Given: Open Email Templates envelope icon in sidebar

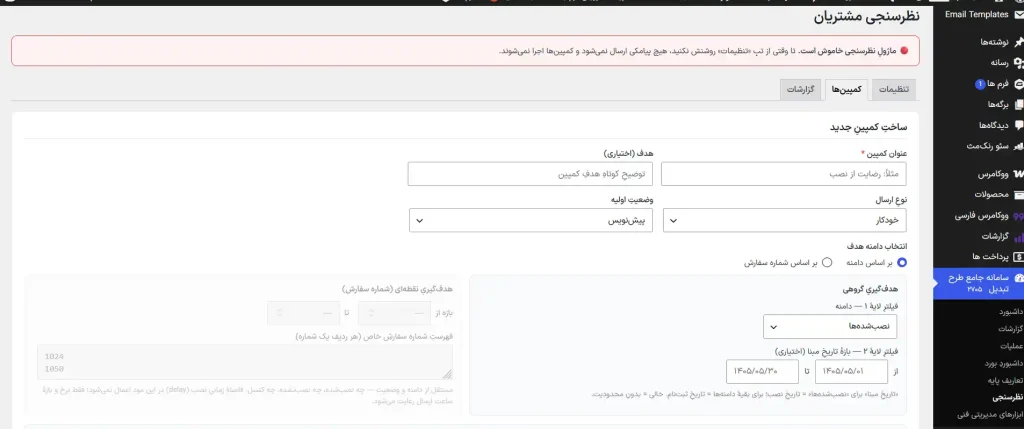Looking at the screenshot, I should pyautogui.click(x=1018, y=14).
